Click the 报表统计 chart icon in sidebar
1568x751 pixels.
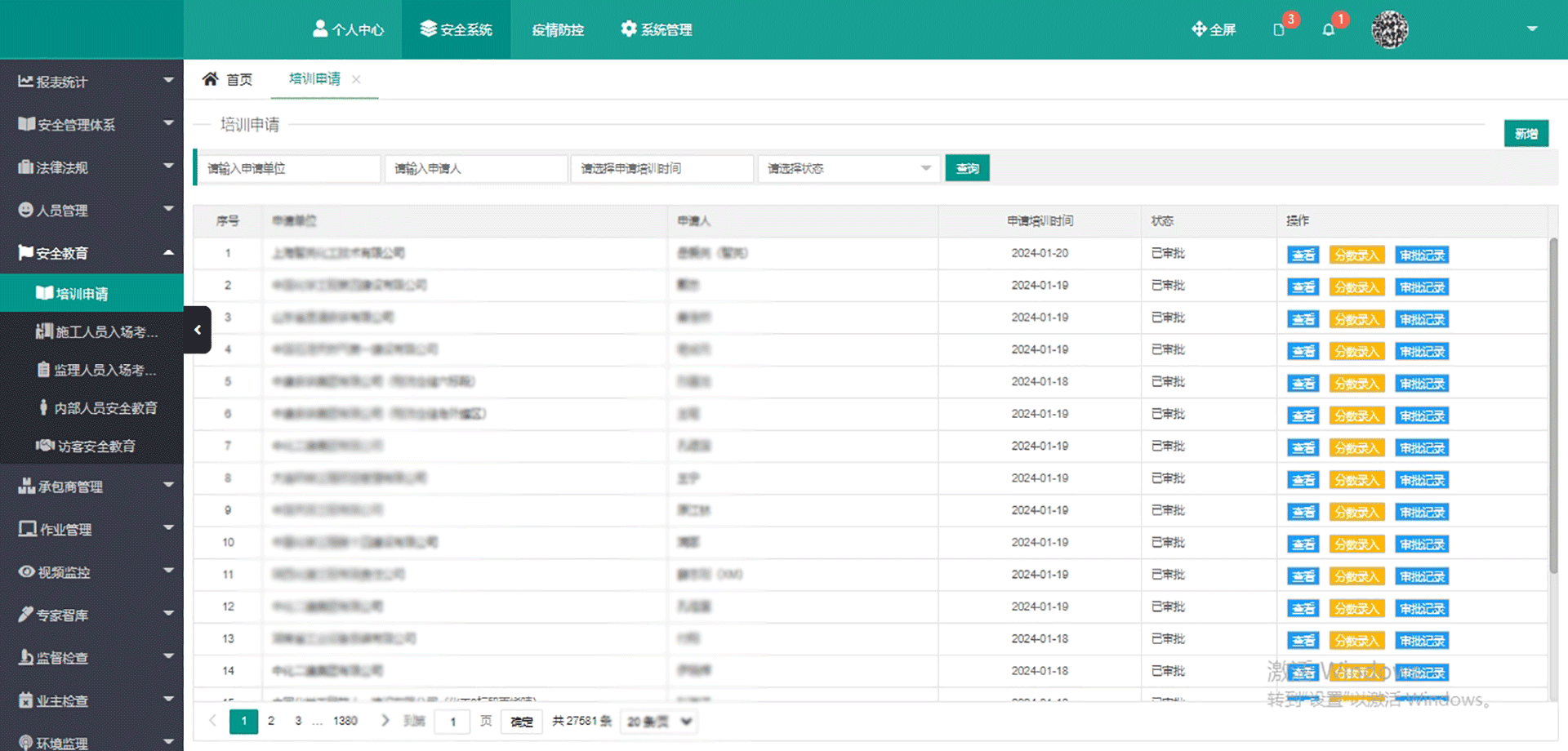26,81
